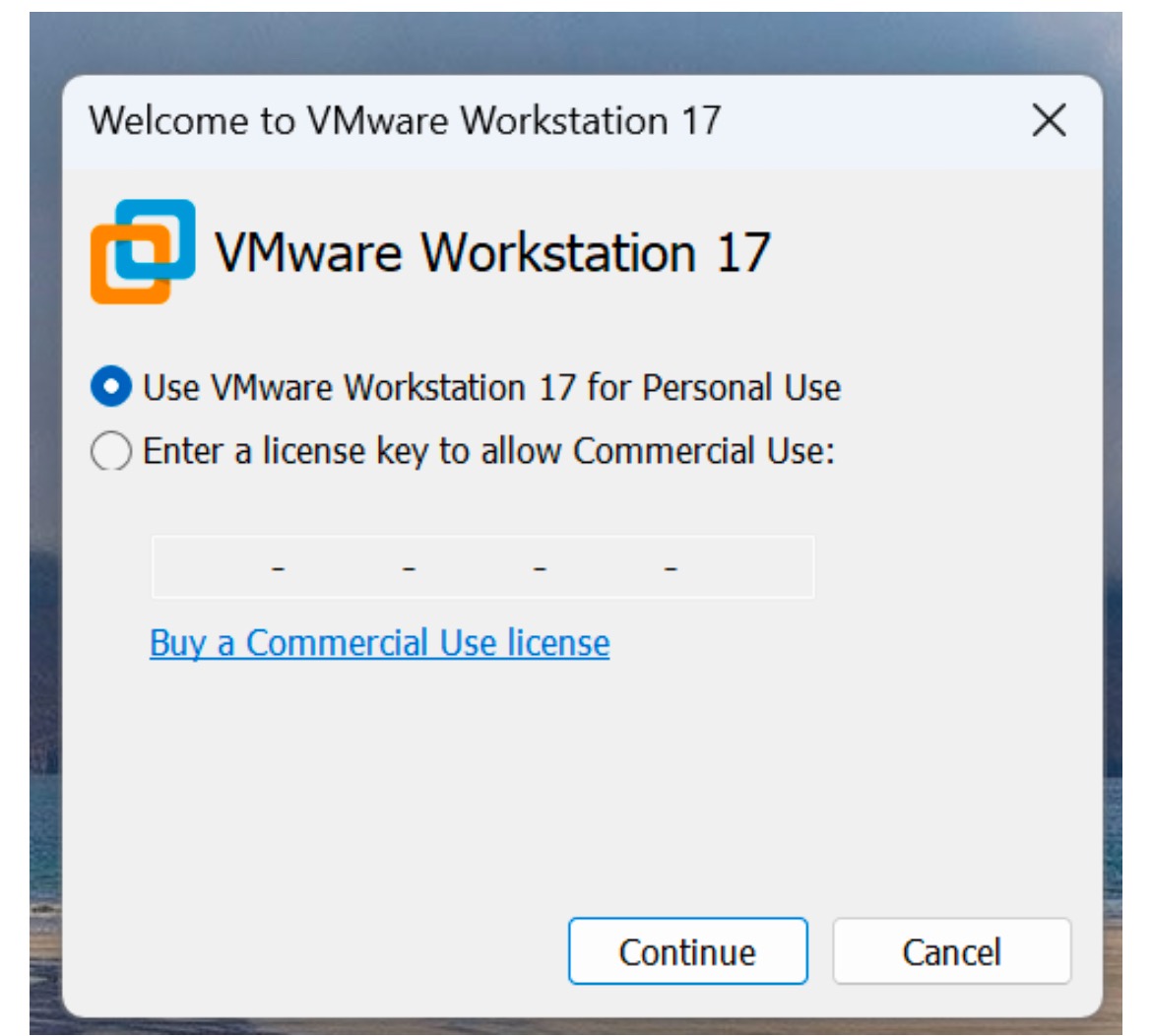1152x1036 pixels.
Task: Choose the Commercial Use license key radio button
Action: click(x=110, y=452)
